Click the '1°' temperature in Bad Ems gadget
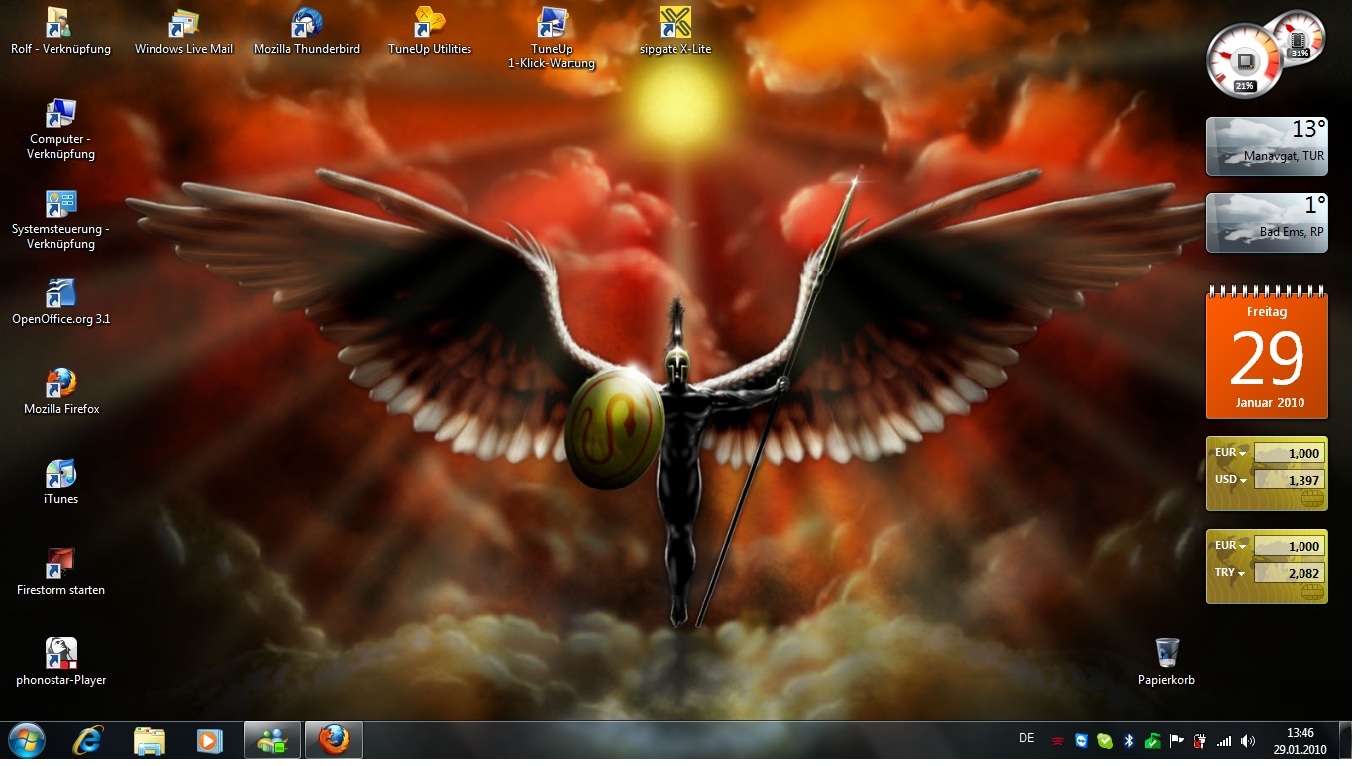The width and height of the screenshot is (1365, 766). coord(1315,205)
